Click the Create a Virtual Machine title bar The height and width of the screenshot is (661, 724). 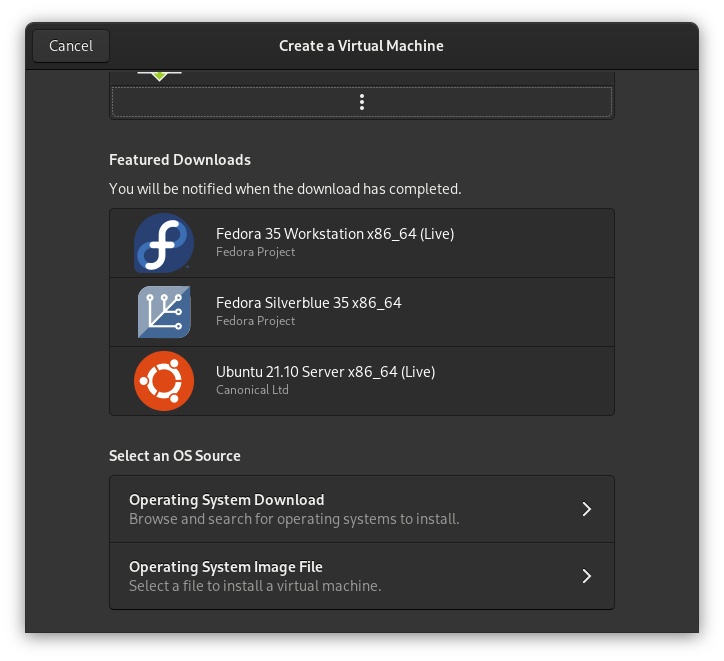click(x=361, y=46)
